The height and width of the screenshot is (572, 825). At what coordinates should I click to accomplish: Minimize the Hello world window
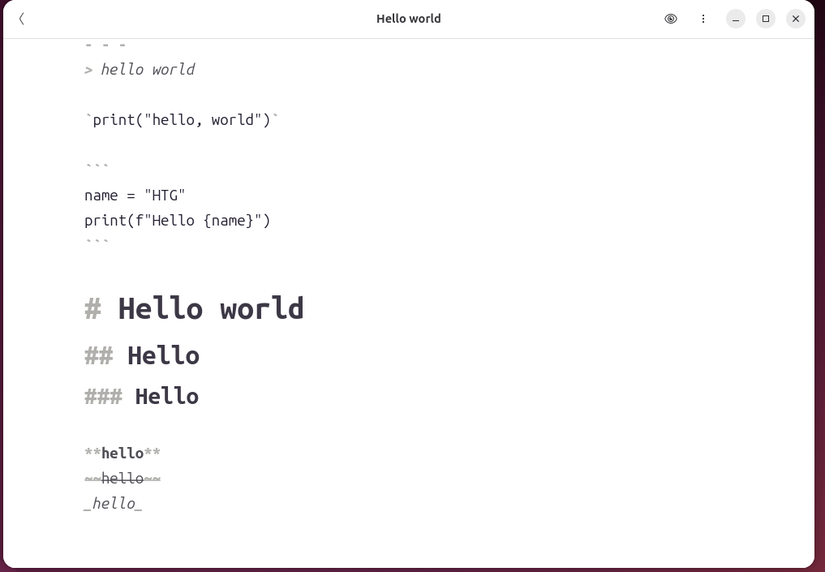(736, 19)
